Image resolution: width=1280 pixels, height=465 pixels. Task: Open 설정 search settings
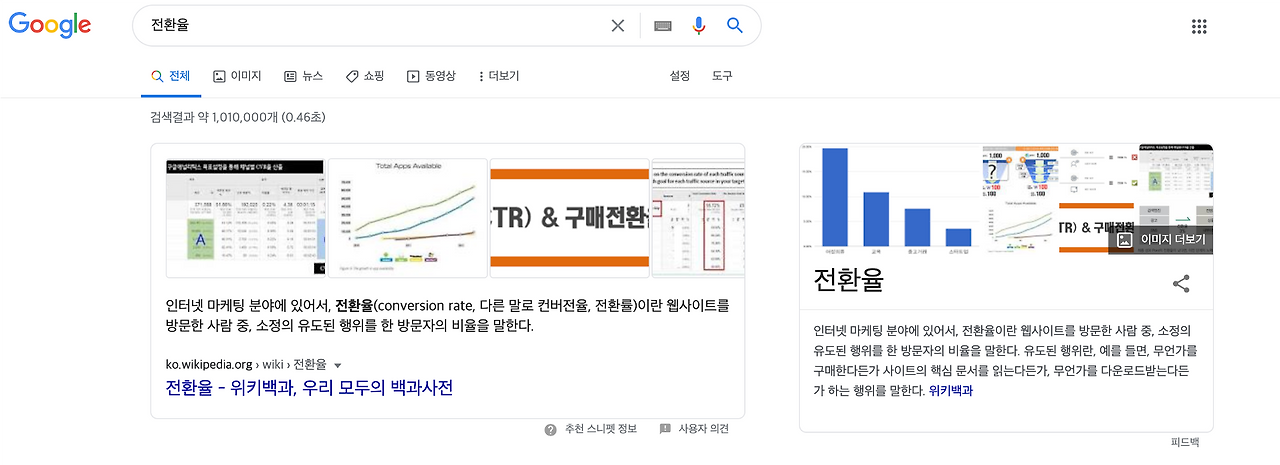tap(680, 76)
